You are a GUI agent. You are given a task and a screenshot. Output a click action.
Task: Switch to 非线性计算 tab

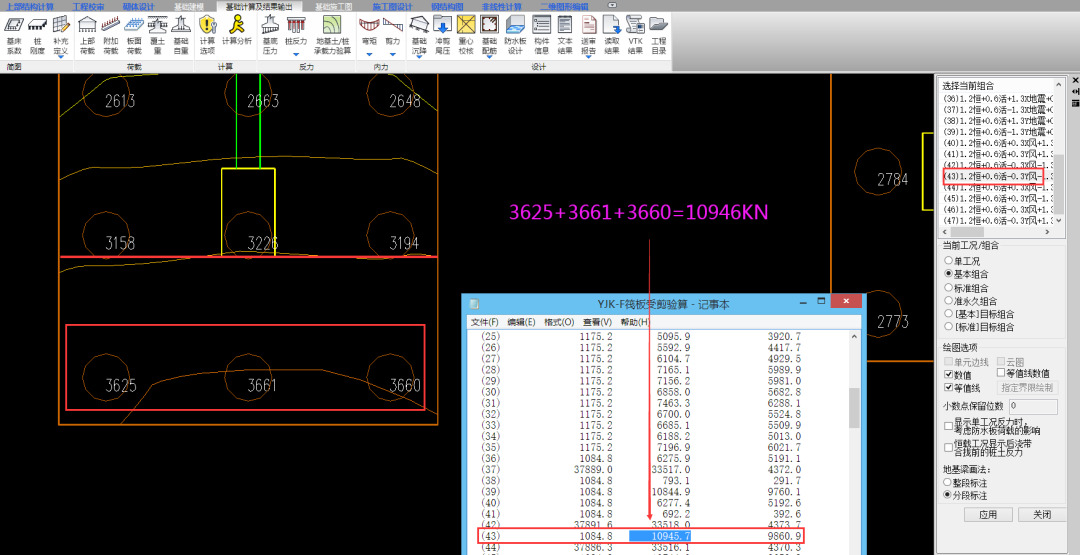501,6
